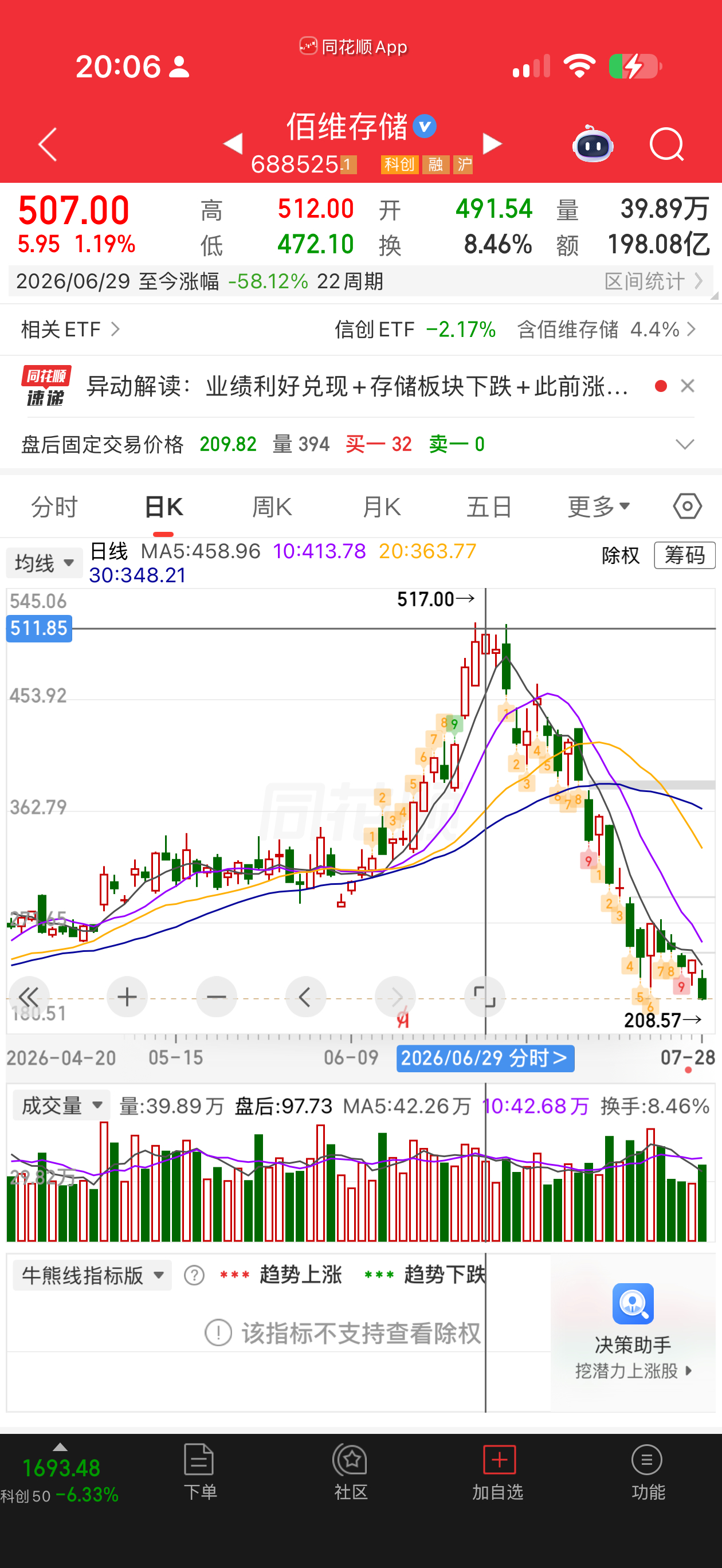Open 决策助手 magnifier icon
The width and height of the screenshot is (722, 1568).
[633, 1303]
